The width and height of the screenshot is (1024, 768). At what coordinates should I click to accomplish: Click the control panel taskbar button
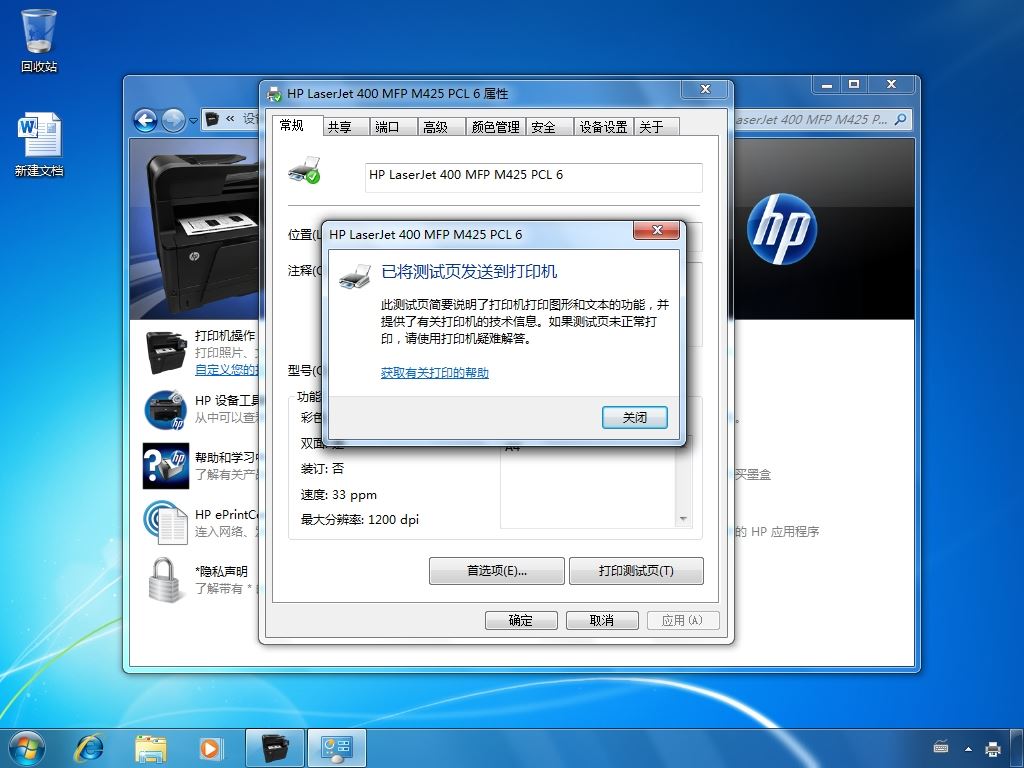point(337,748)
